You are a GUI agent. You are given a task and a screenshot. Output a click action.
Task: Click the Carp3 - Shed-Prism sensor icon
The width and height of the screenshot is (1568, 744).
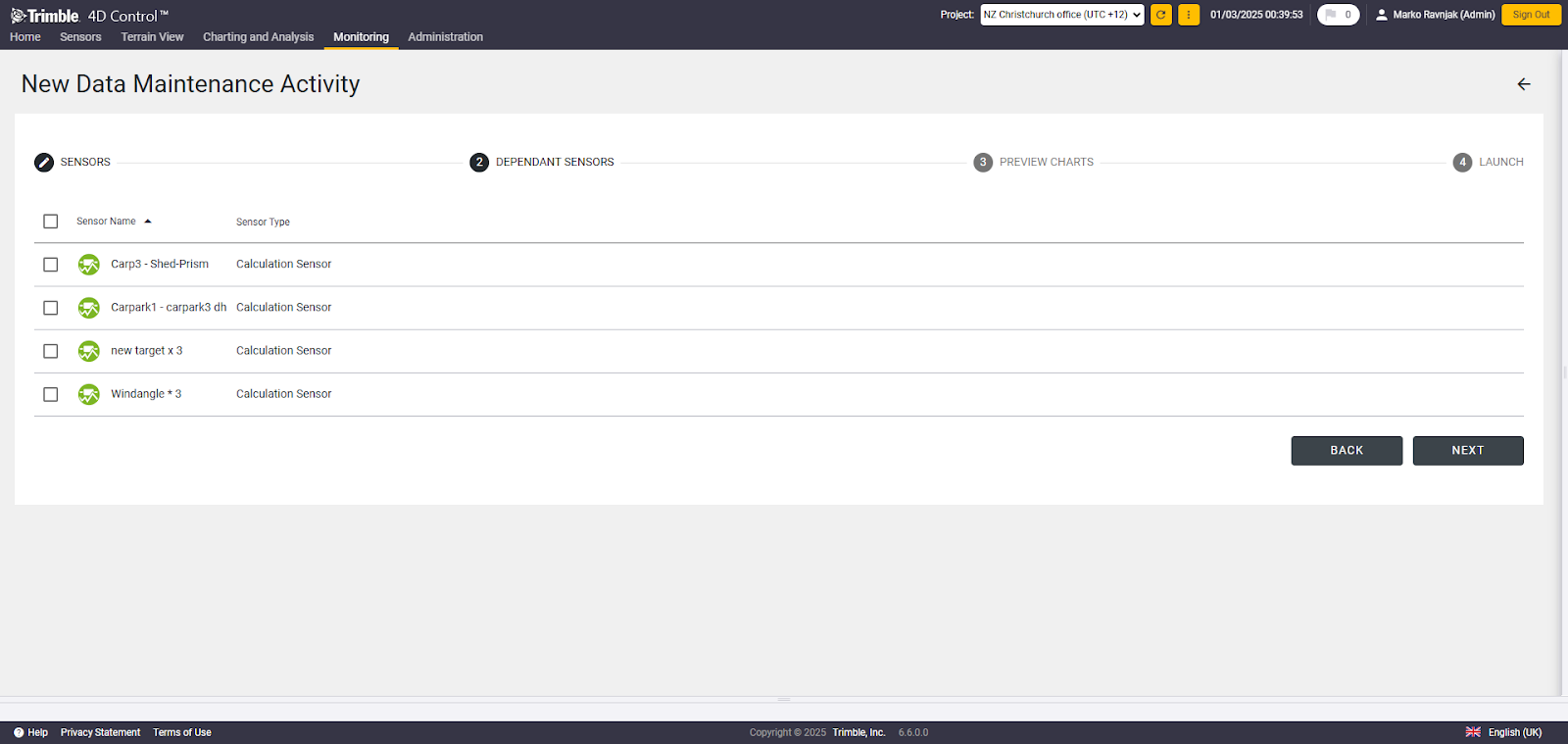point(89,265)
